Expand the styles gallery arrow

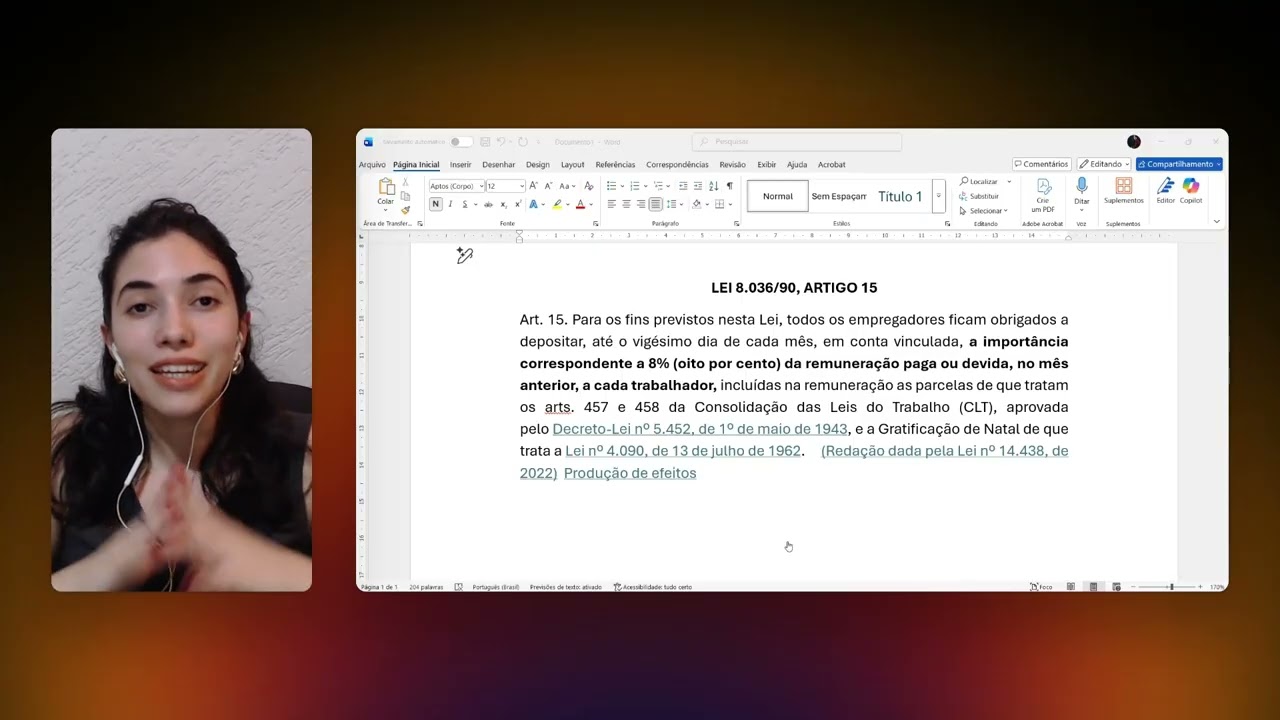coord(938,196)
